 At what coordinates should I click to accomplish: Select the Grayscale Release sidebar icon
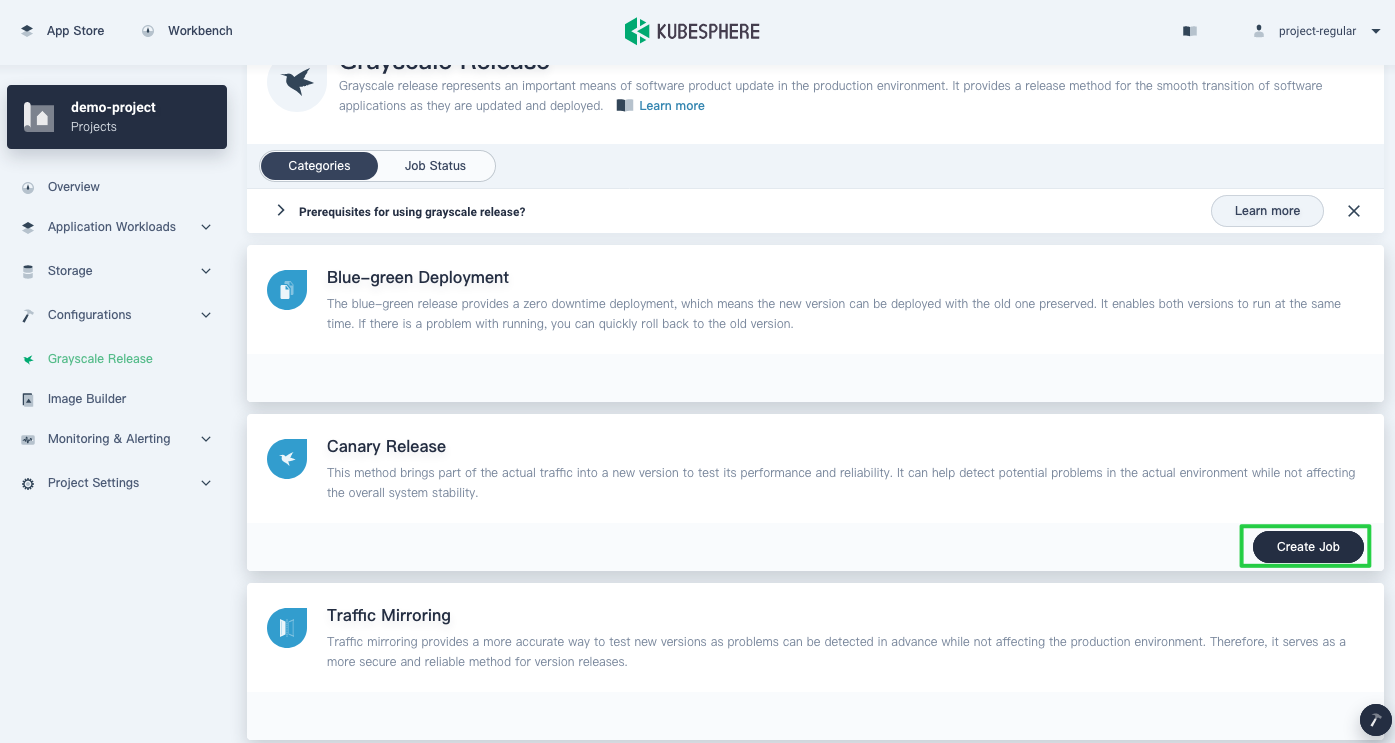[29, 358]
